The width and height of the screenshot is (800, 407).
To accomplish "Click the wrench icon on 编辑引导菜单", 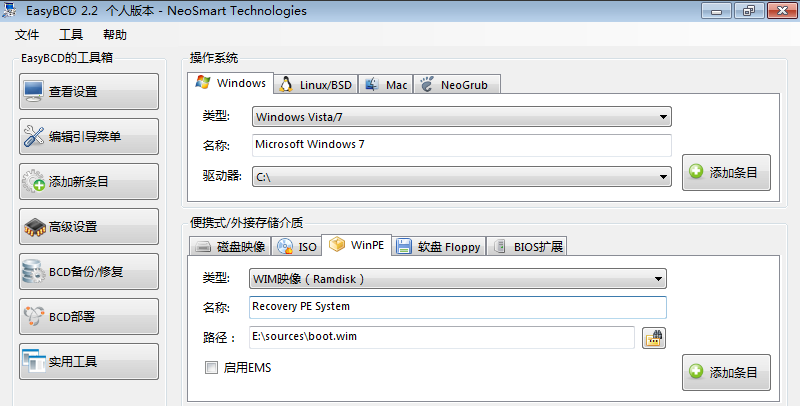I will click(34, 136).
